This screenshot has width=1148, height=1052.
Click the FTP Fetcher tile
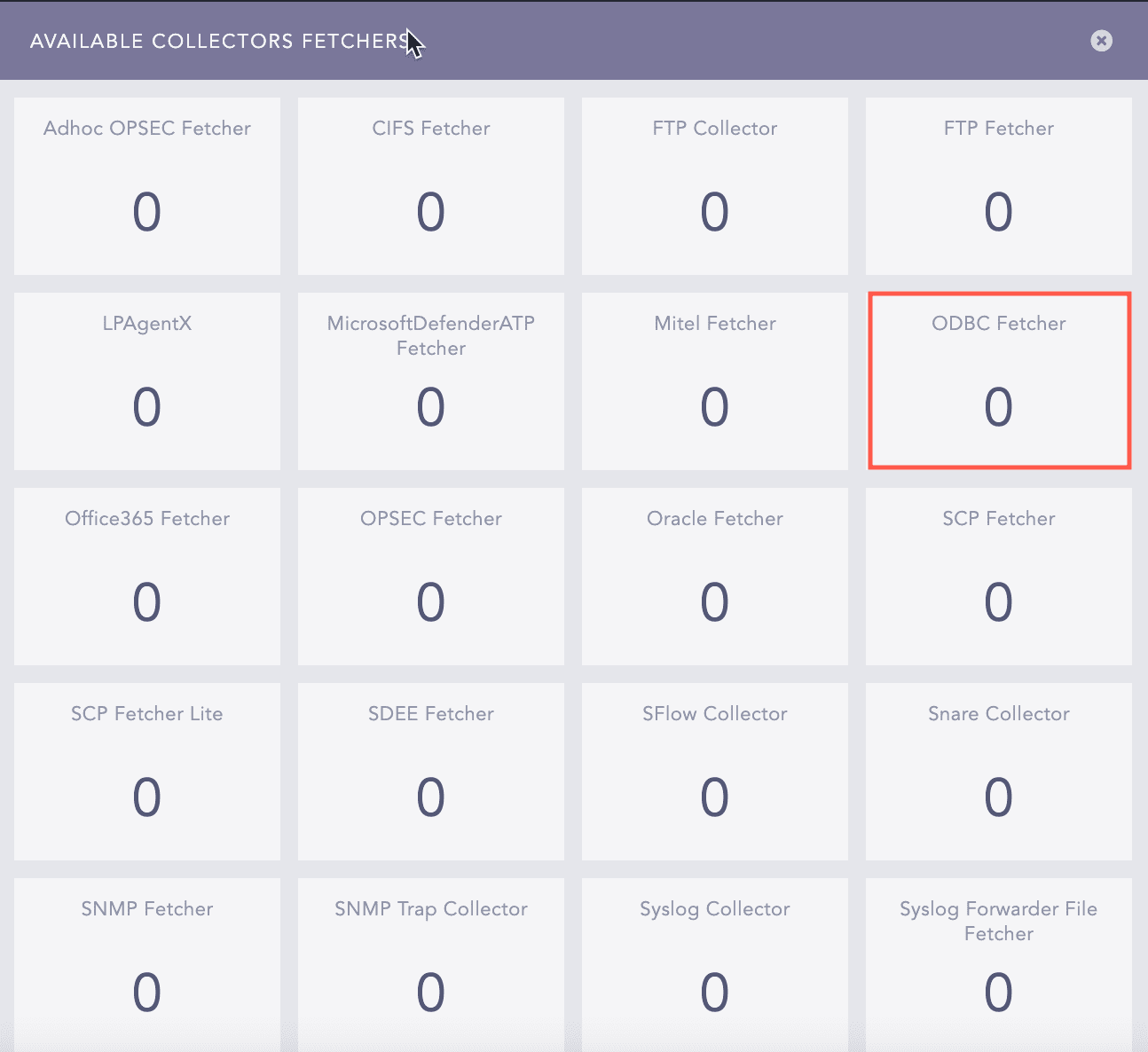tap(999, 186)
